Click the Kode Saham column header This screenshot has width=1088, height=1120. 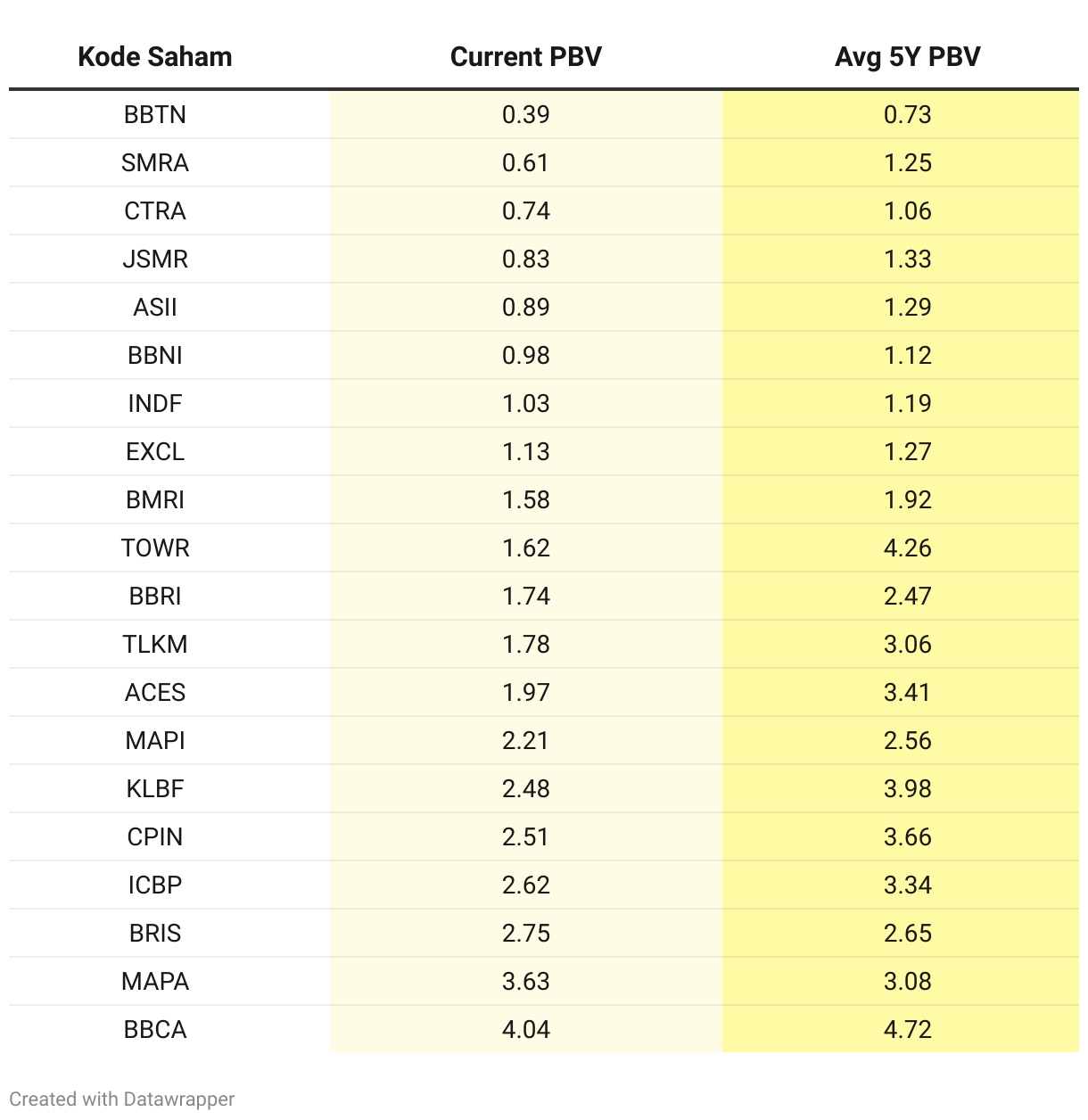155,57
